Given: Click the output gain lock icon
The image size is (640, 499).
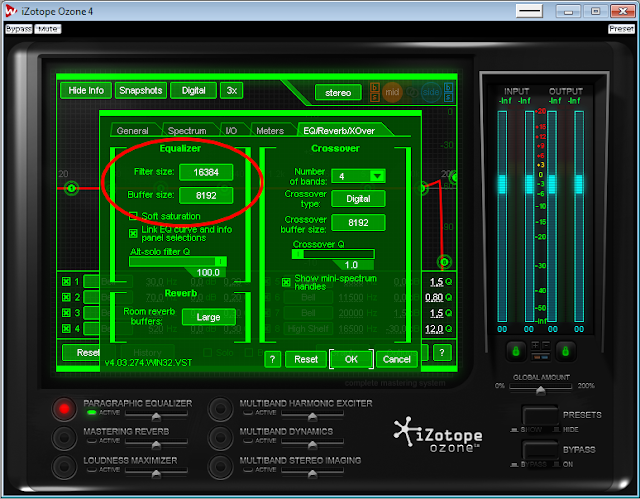Looking at the screenshot, I should (x=565, y=351).
